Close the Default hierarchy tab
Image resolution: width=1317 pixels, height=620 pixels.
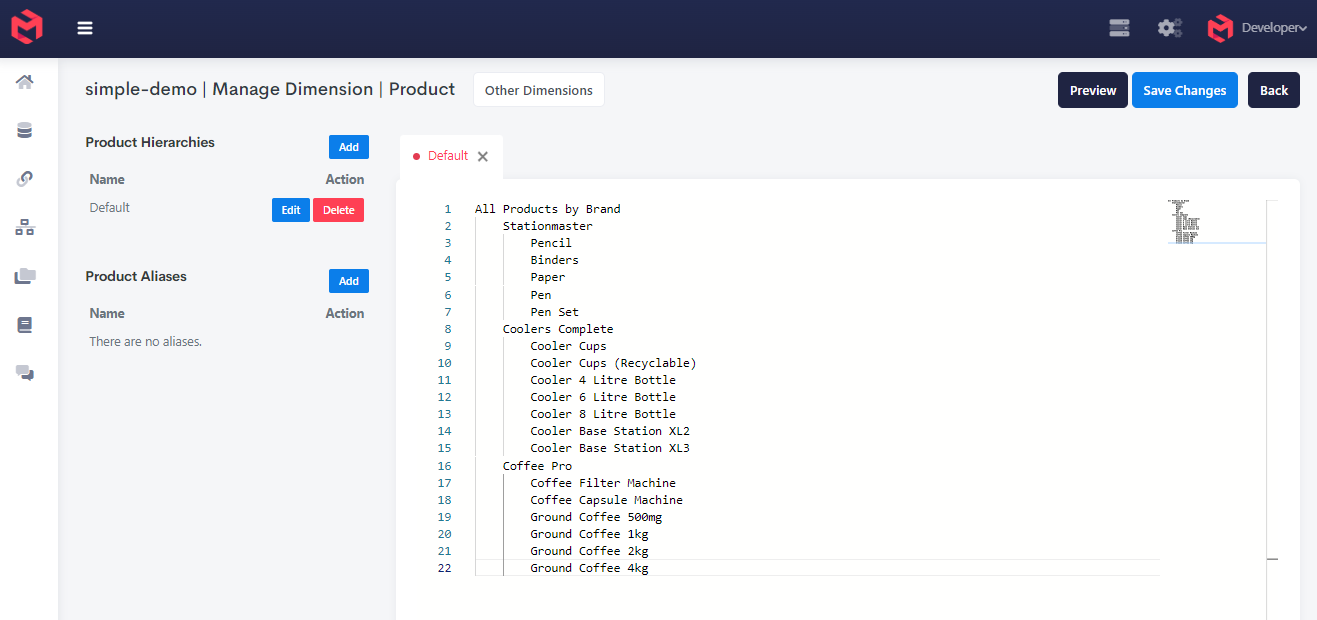point(483,157)
